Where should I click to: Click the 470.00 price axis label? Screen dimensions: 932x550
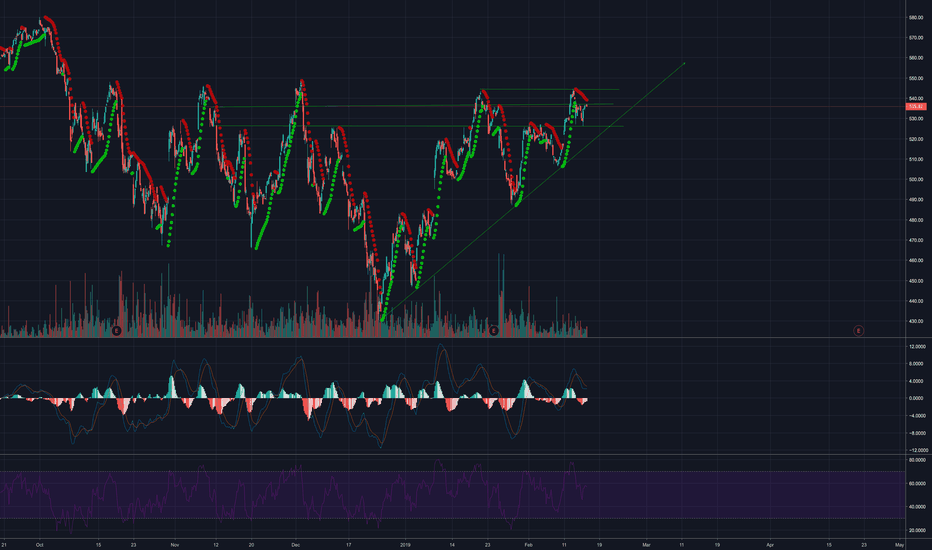916,240
